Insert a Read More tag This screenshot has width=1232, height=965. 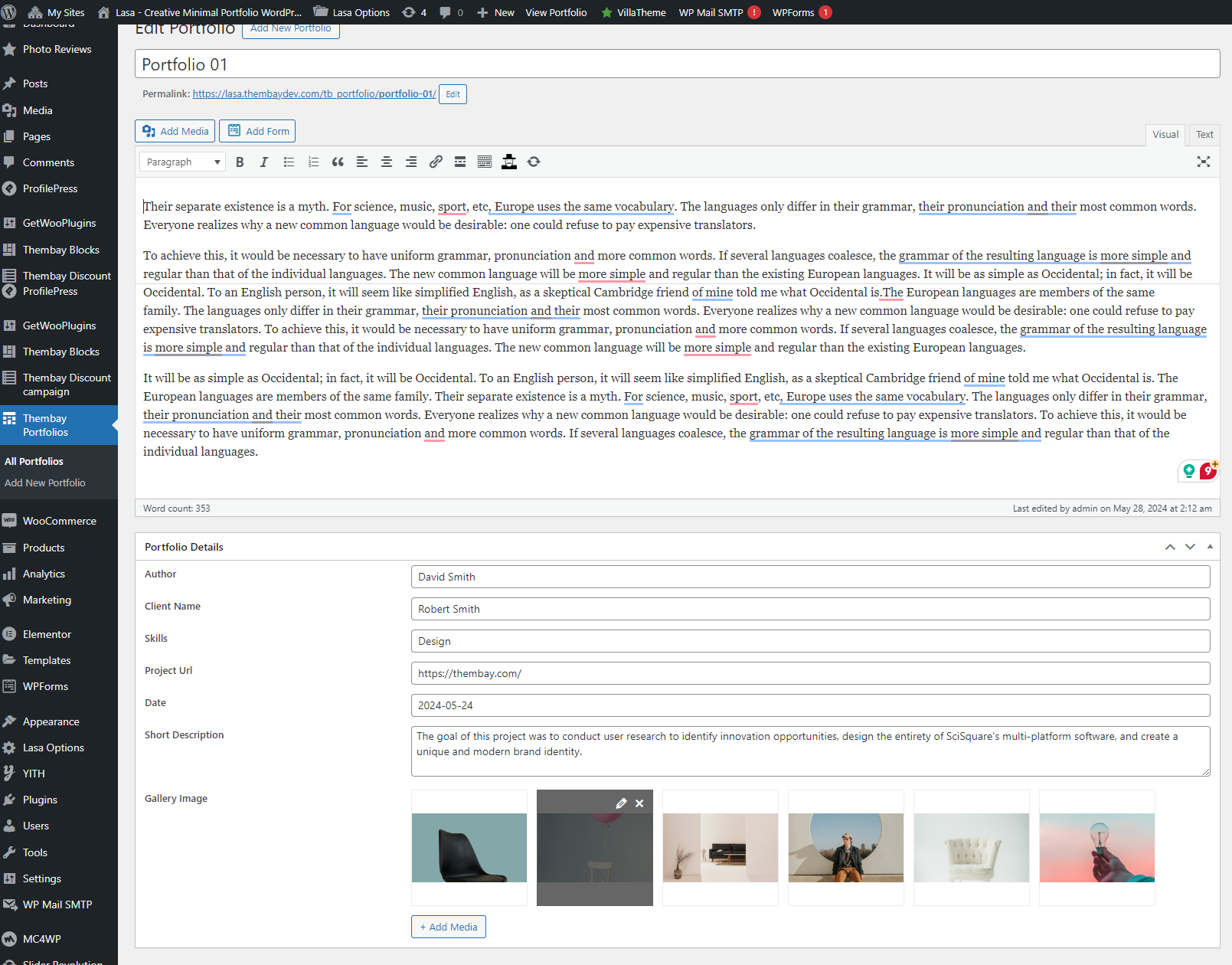tap(460, 162)
